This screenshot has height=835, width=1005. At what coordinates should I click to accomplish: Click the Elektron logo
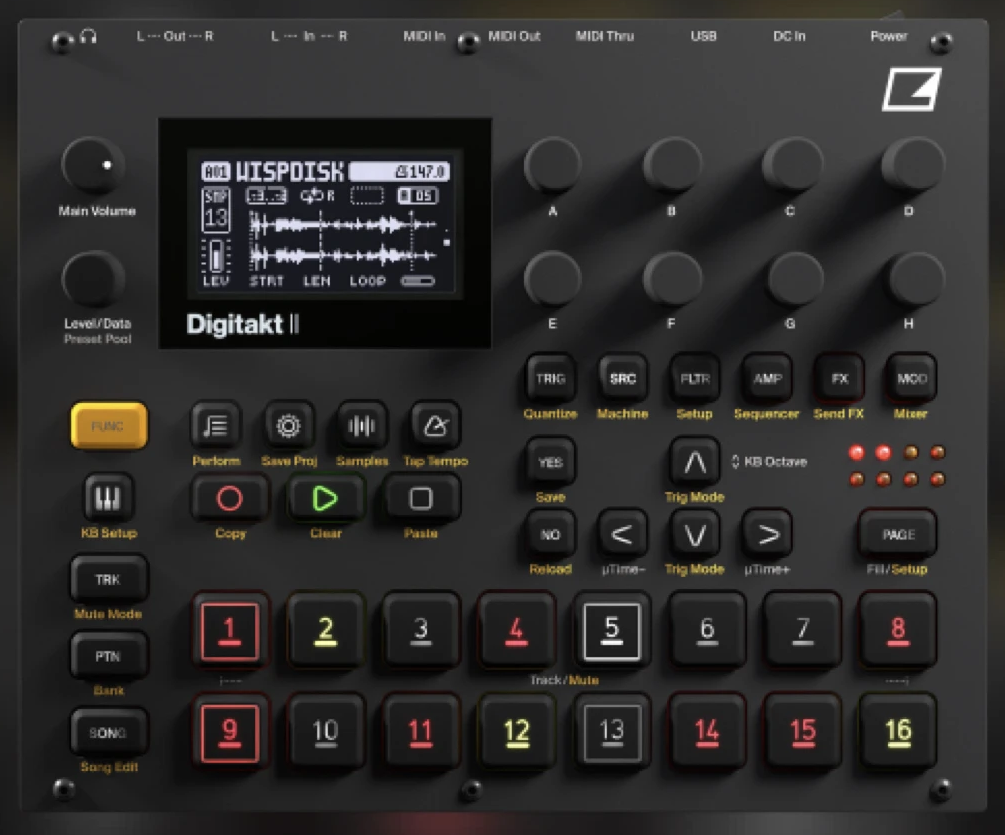(911, 90)
